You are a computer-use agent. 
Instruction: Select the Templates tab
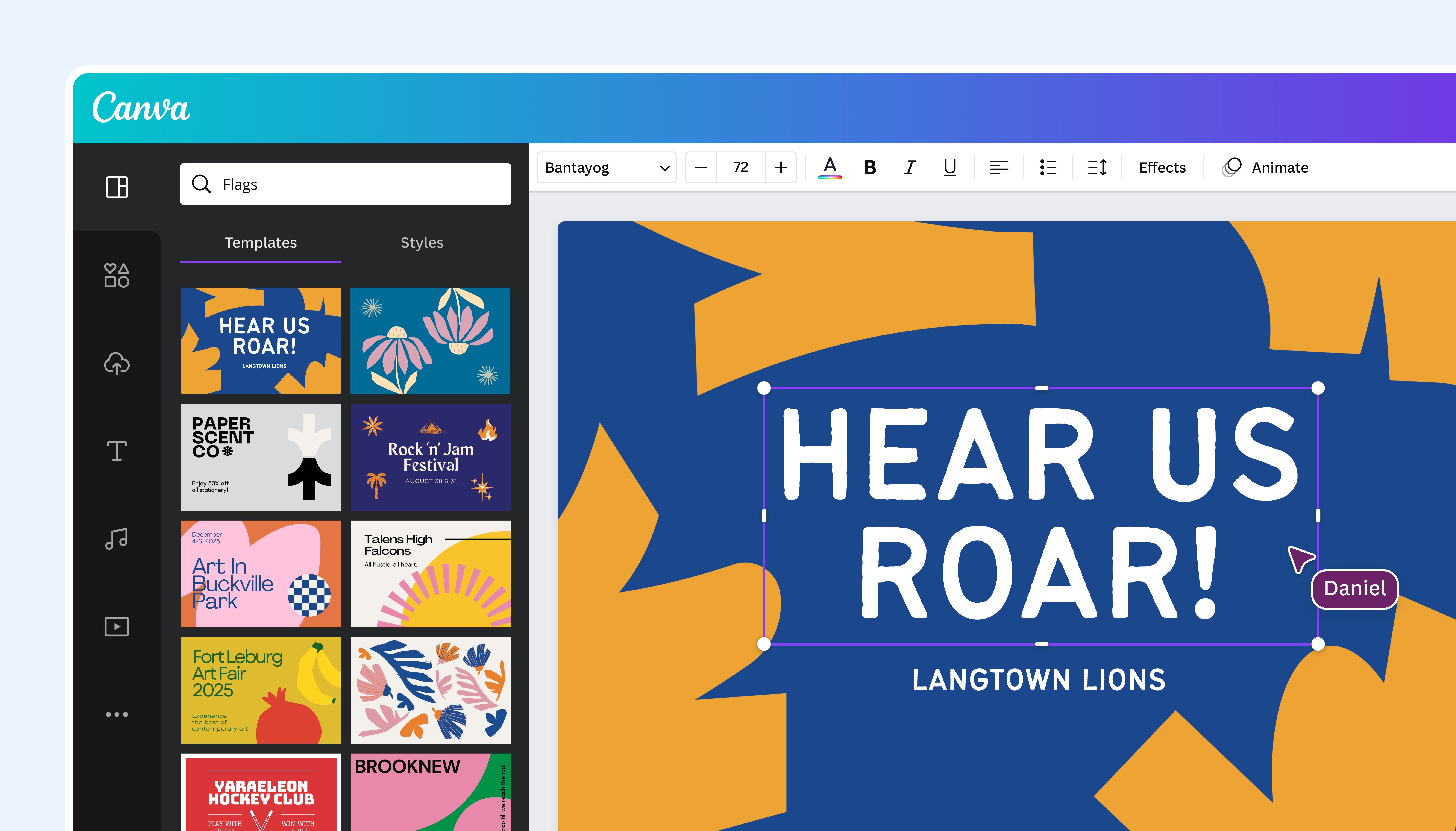coord(260,243)
